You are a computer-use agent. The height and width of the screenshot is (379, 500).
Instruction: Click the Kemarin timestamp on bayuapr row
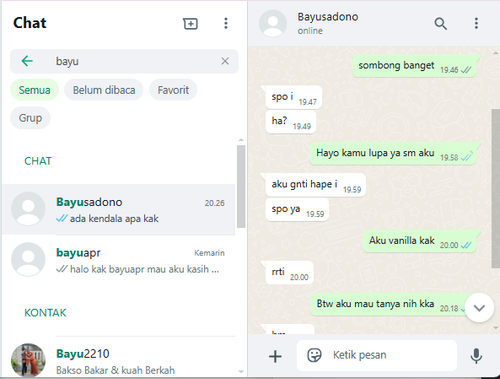209,253
